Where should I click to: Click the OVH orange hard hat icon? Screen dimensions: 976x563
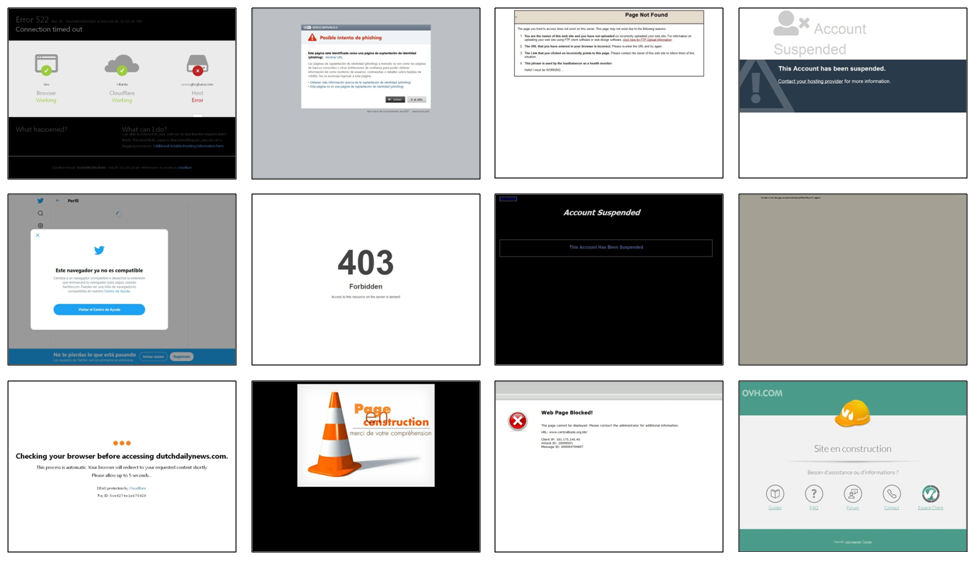click(x=852, y=414)
